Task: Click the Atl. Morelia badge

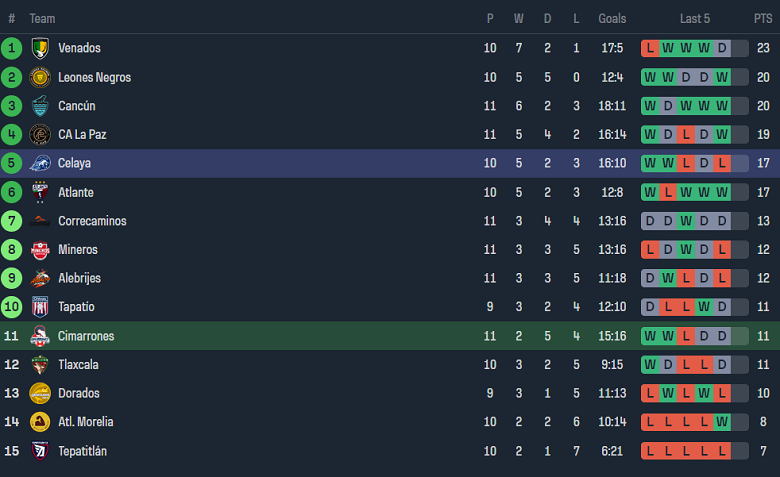Action: click(x=40, y=422)
